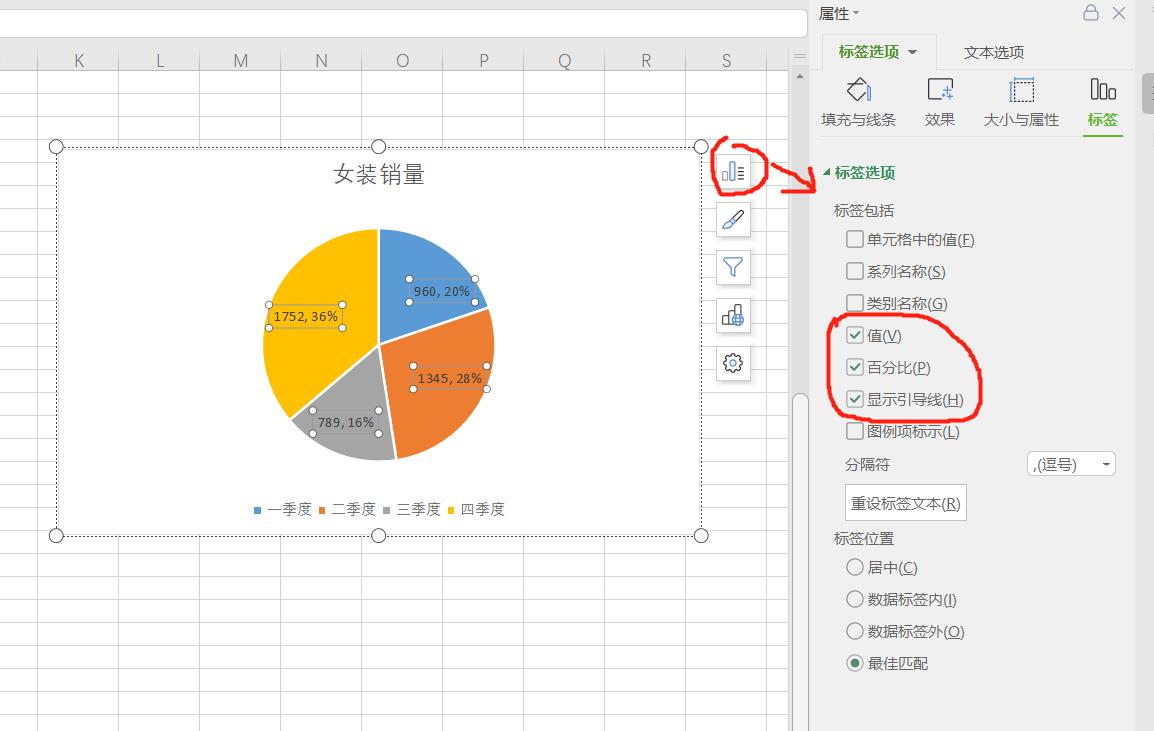Open the 属性 pane title dropdown arrow
The width and height of the screenshot is (1154, 731).
click(x=856, y=13)
